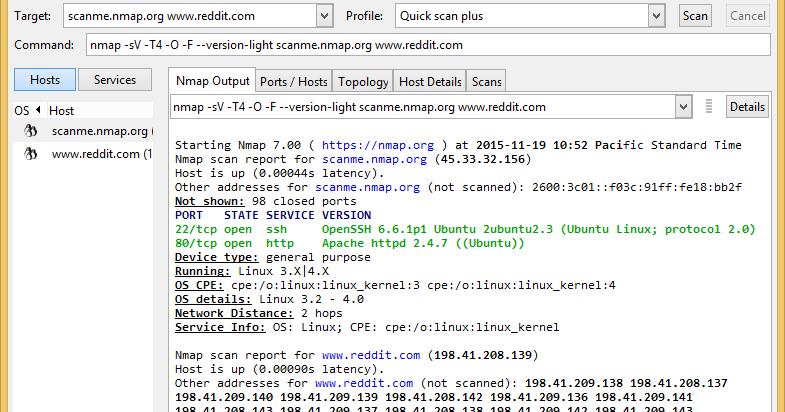Click the IP address 198.41.208.139 in parentheses

tap(483, 355)
